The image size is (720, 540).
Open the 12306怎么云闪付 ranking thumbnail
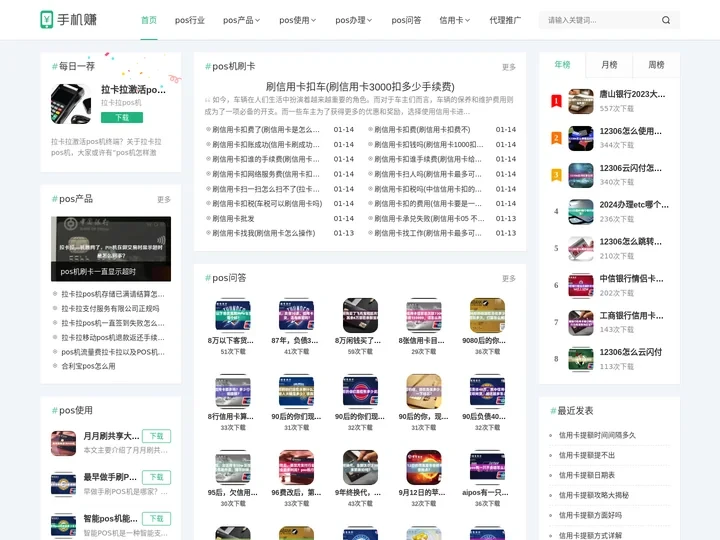pos(581,359)
